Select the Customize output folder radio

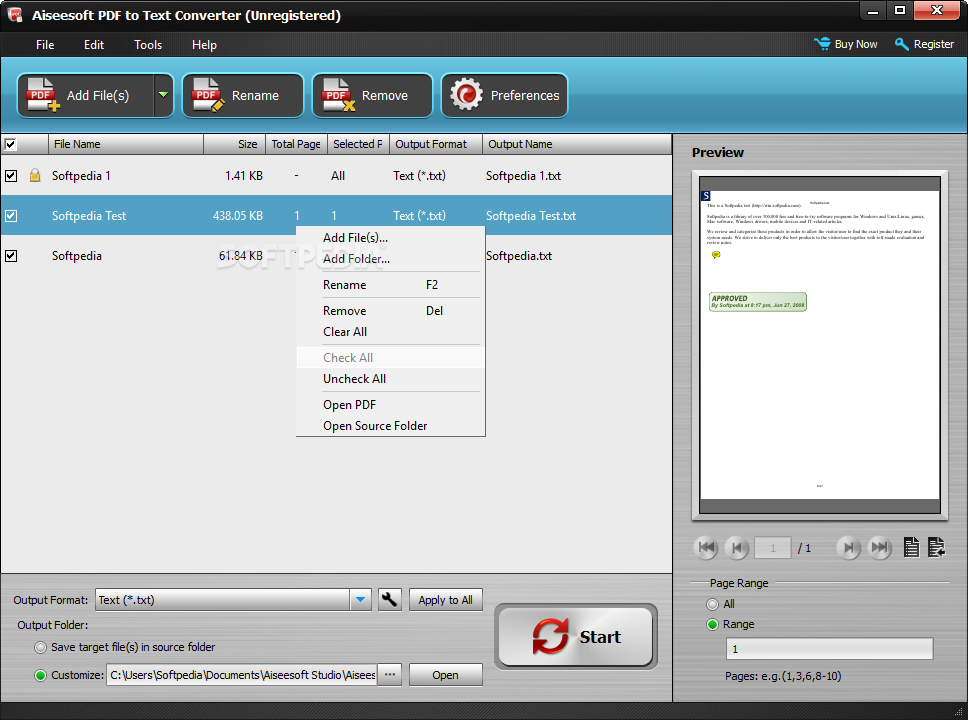tap(41, 676)
